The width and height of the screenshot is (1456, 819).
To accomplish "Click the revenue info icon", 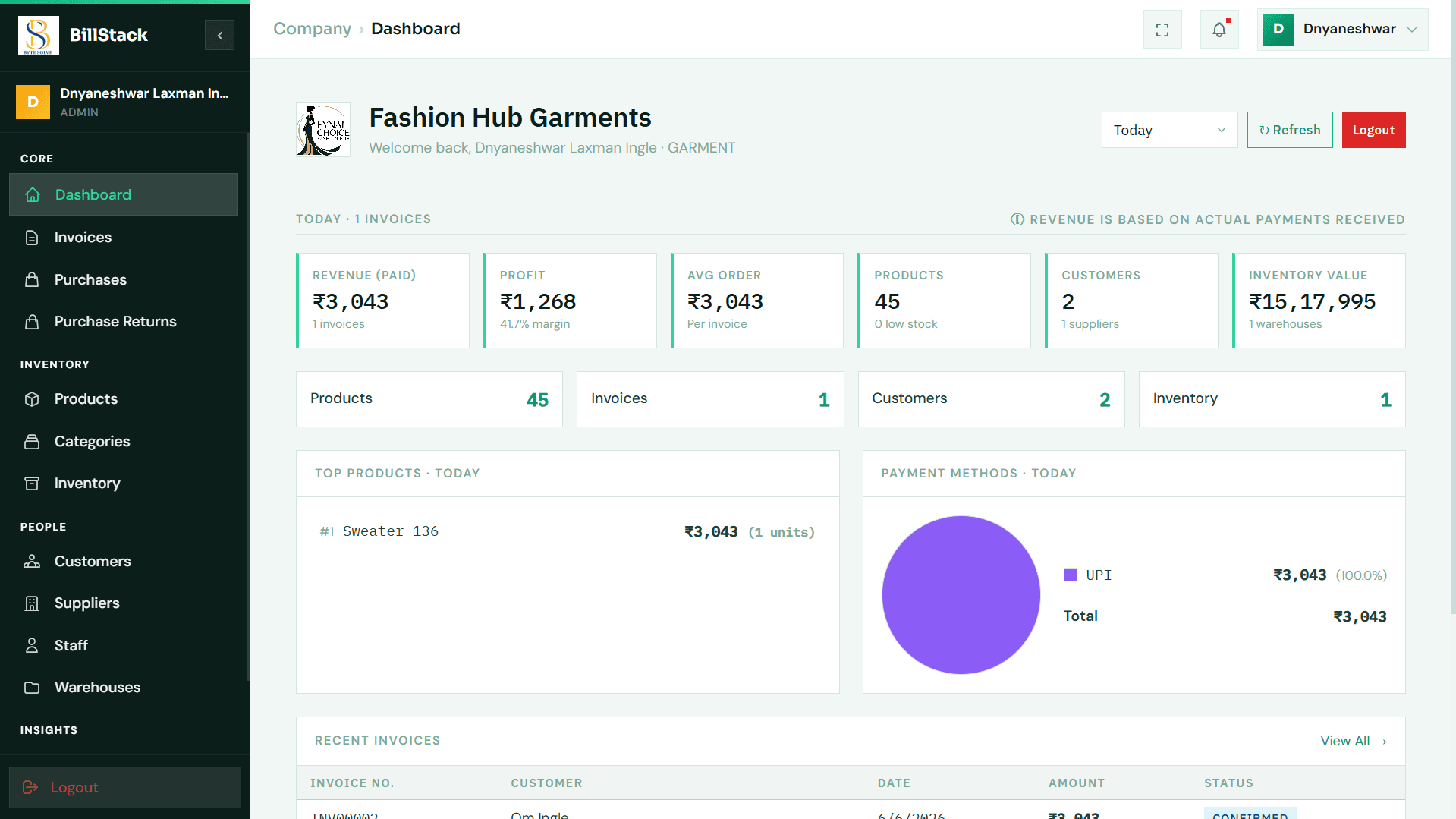I will coord(1017,219).
